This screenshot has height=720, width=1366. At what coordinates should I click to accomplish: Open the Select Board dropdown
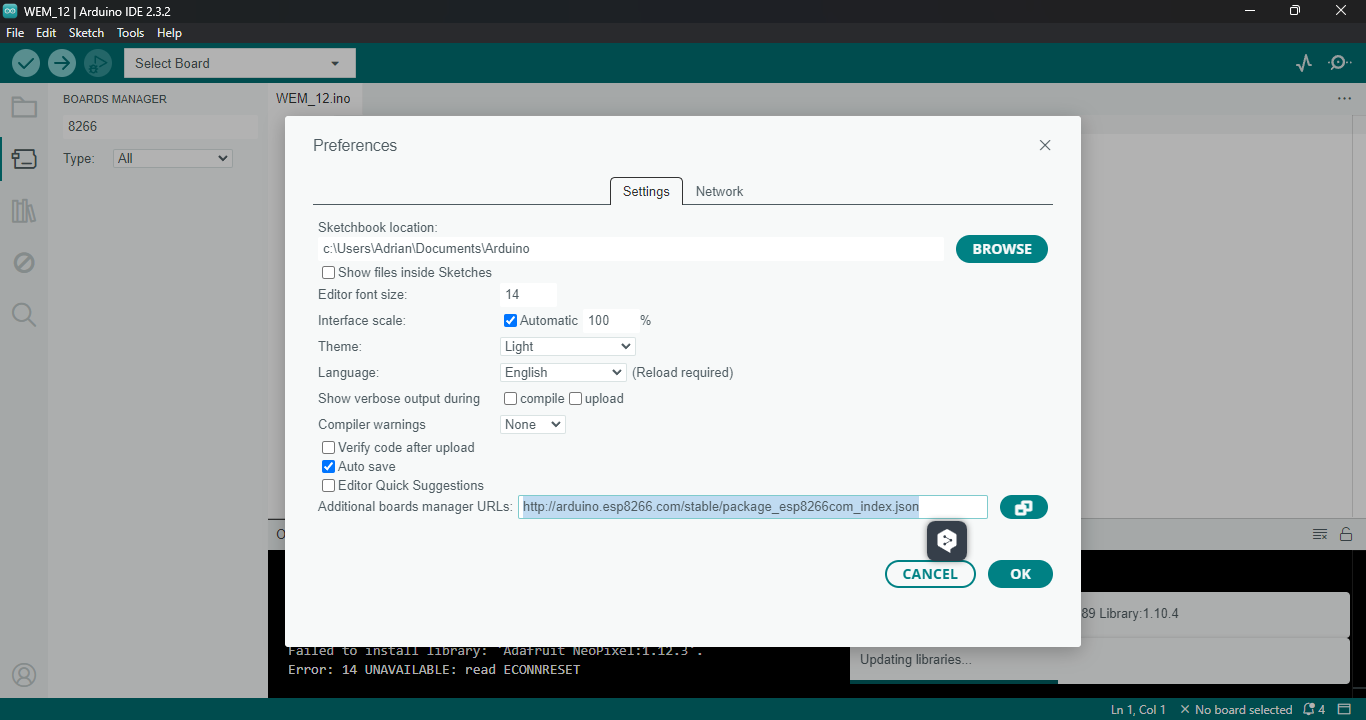239,63
